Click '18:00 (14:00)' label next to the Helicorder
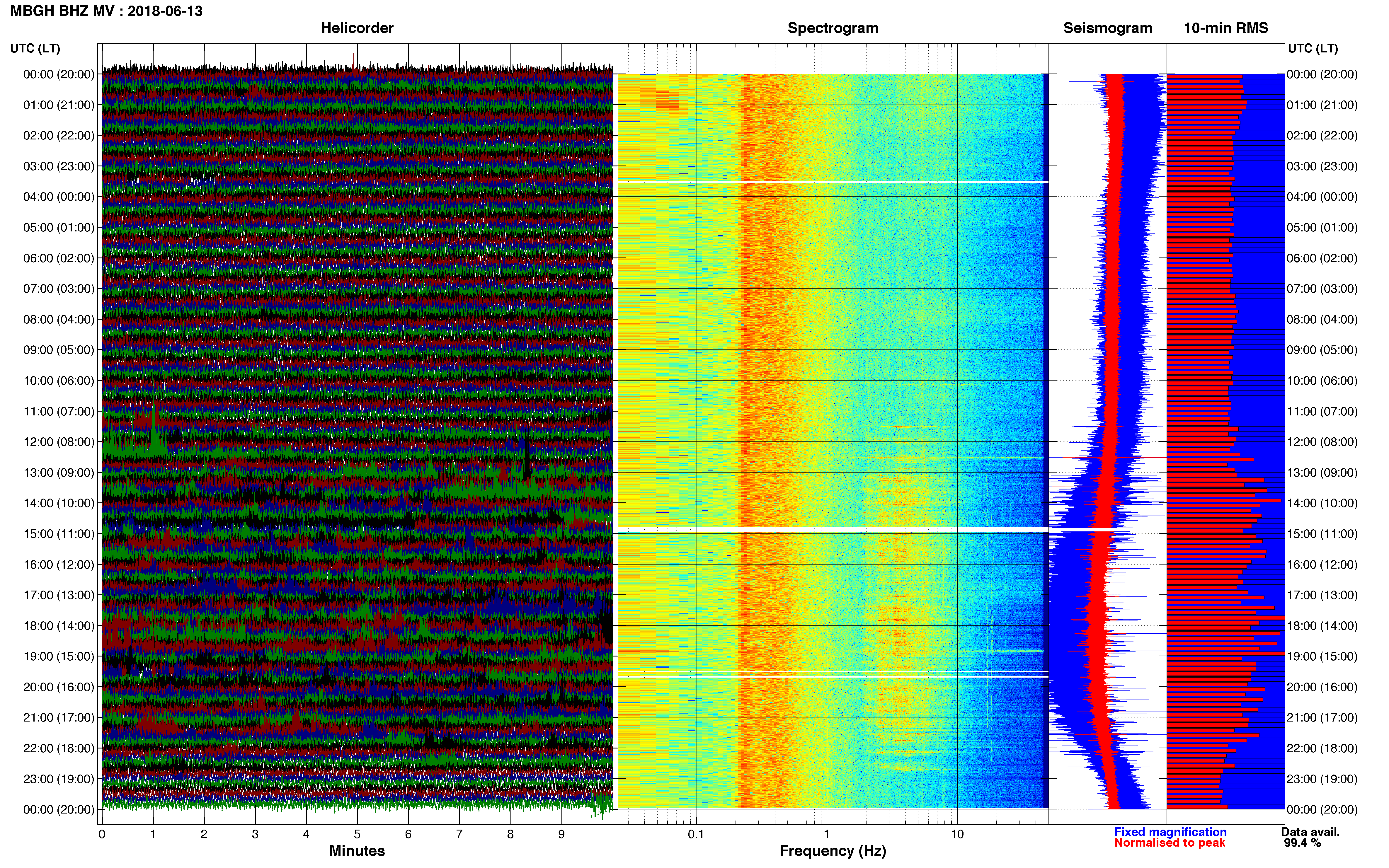 tap(59, 626)
